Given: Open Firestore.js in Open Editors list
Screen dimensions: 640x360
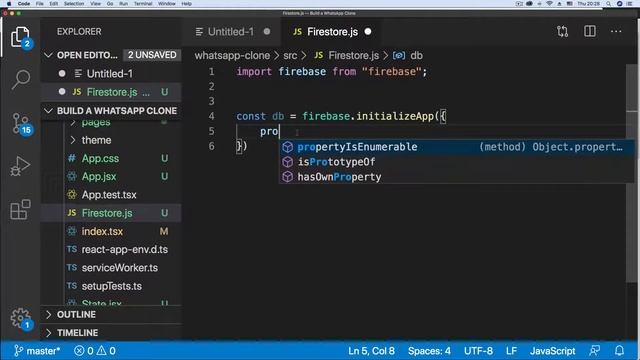Looking at the screenshot, I should coord(111,92).
